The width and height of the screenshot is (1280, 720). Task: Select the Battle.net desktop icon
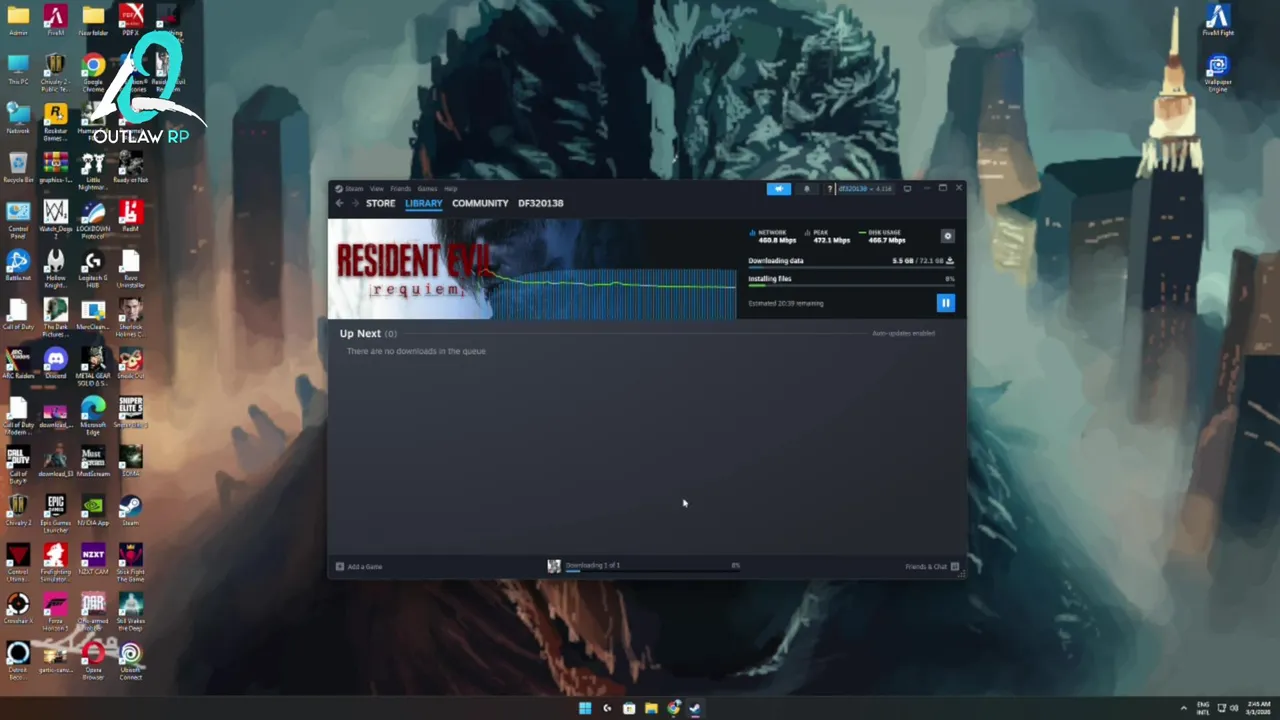point(18,265)
